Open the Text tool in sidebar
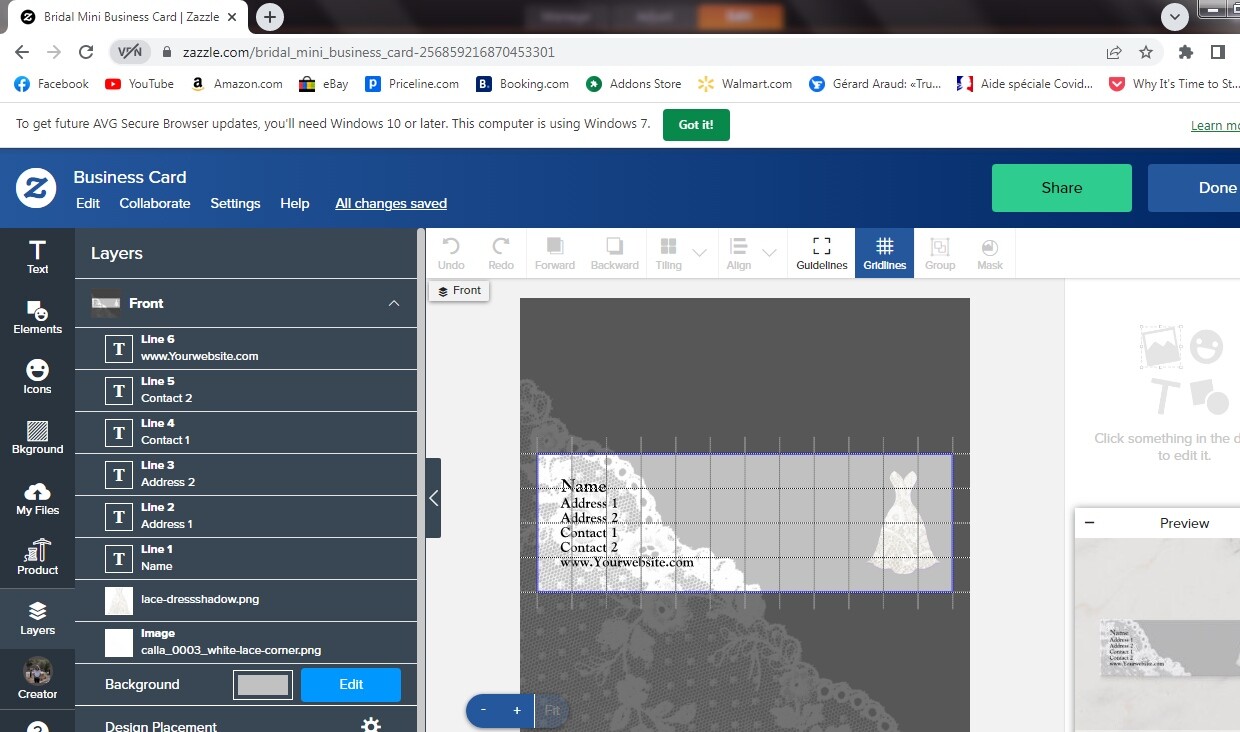 point(37,256)
